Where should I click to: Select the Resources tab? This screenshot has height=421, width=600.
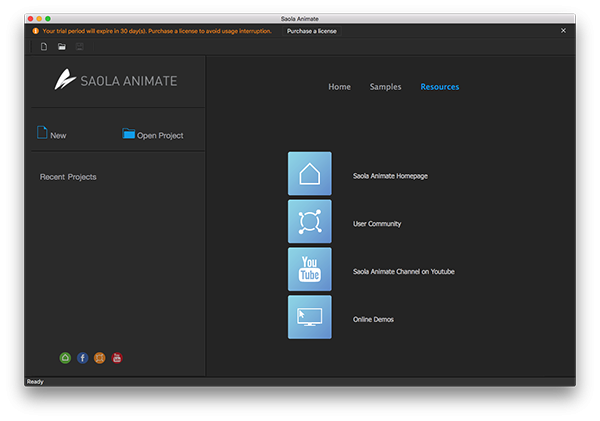coord(440,87)
